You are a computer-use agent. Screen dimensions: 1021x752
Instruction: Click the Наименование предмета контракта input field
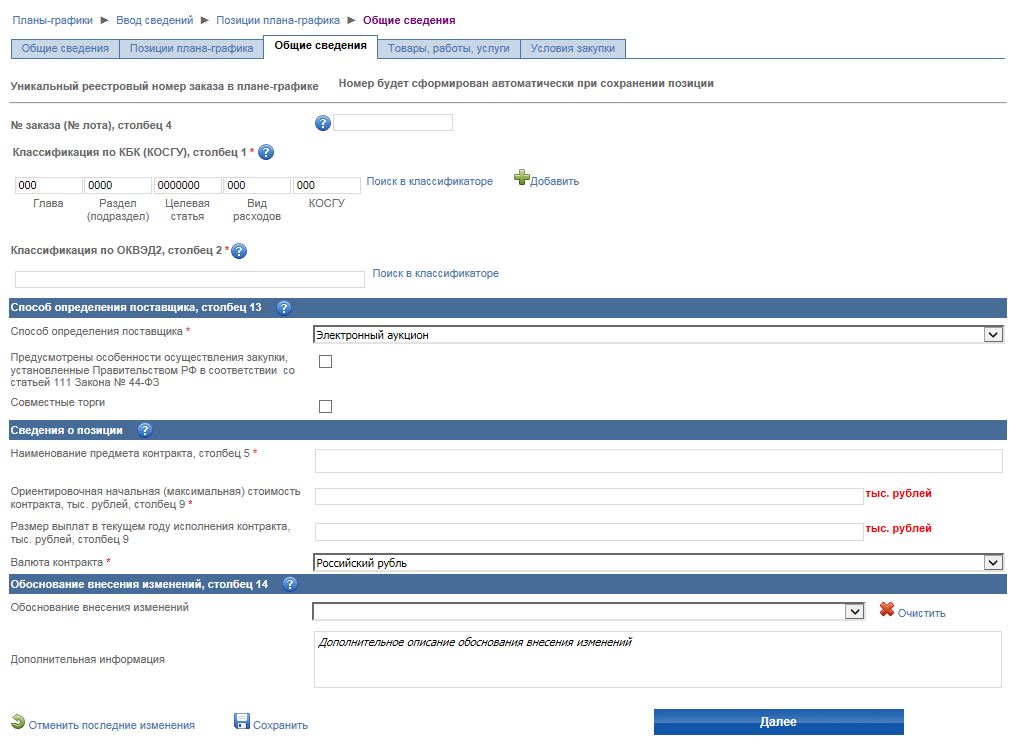(658, 461)
